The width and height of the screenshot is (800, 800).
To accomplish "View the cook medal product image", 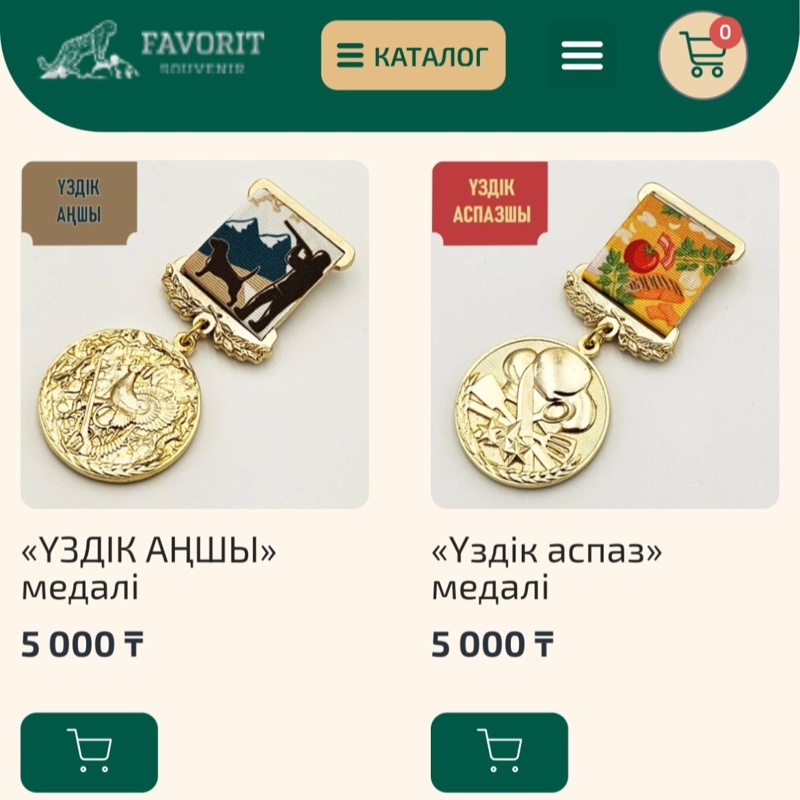I will click(605, 335).
